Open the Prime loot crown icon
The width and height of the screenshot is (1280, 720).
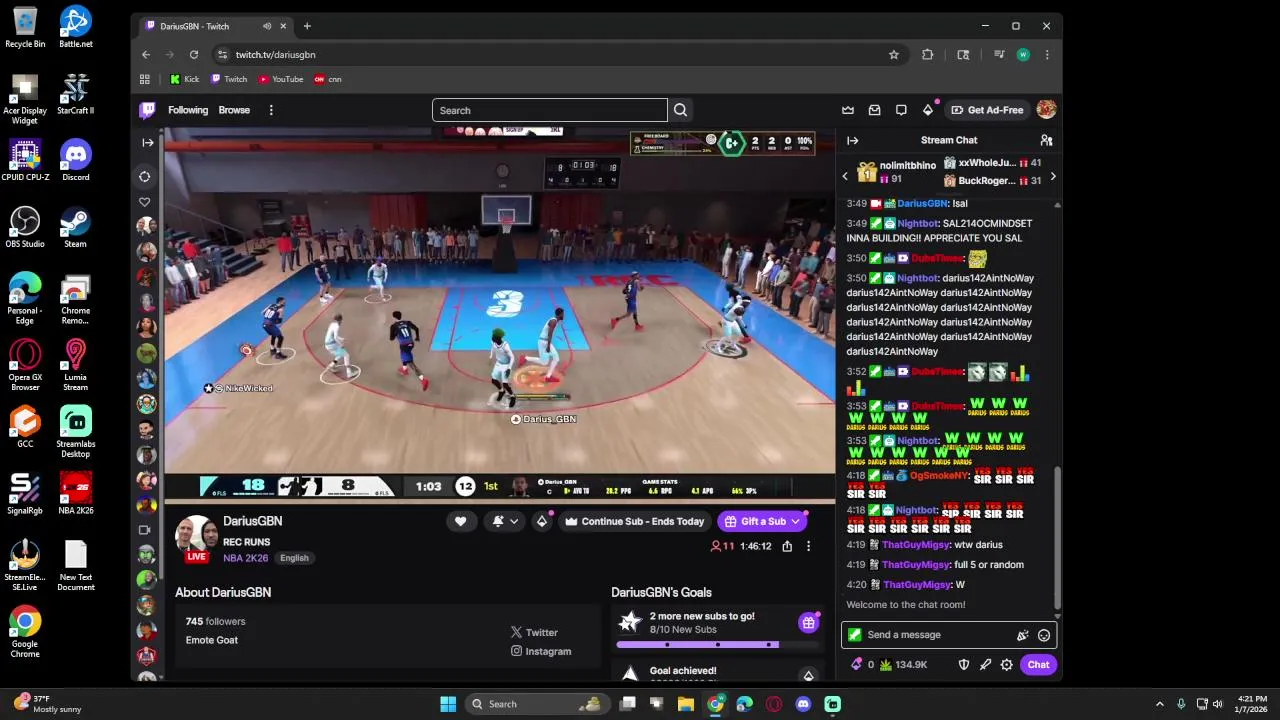pyautogui.click(x=848, y=110)
